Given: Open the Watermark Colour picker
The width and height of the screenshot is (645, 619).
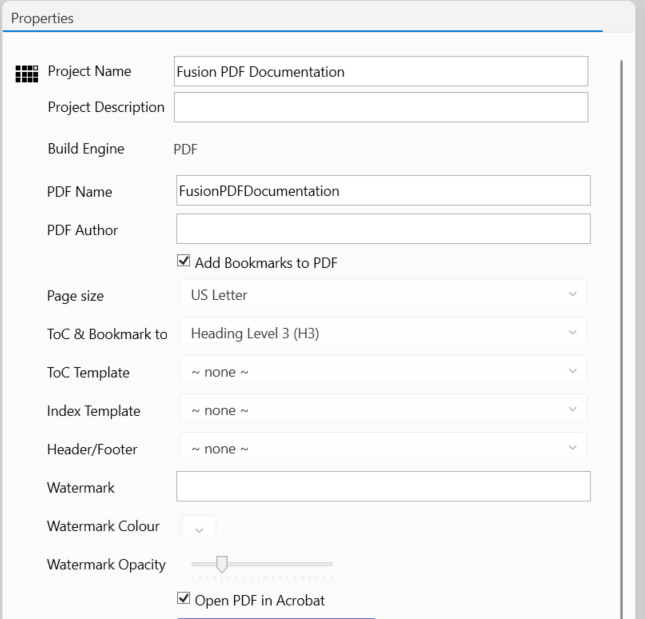Looking at the screenshot, I should point(197,526).
